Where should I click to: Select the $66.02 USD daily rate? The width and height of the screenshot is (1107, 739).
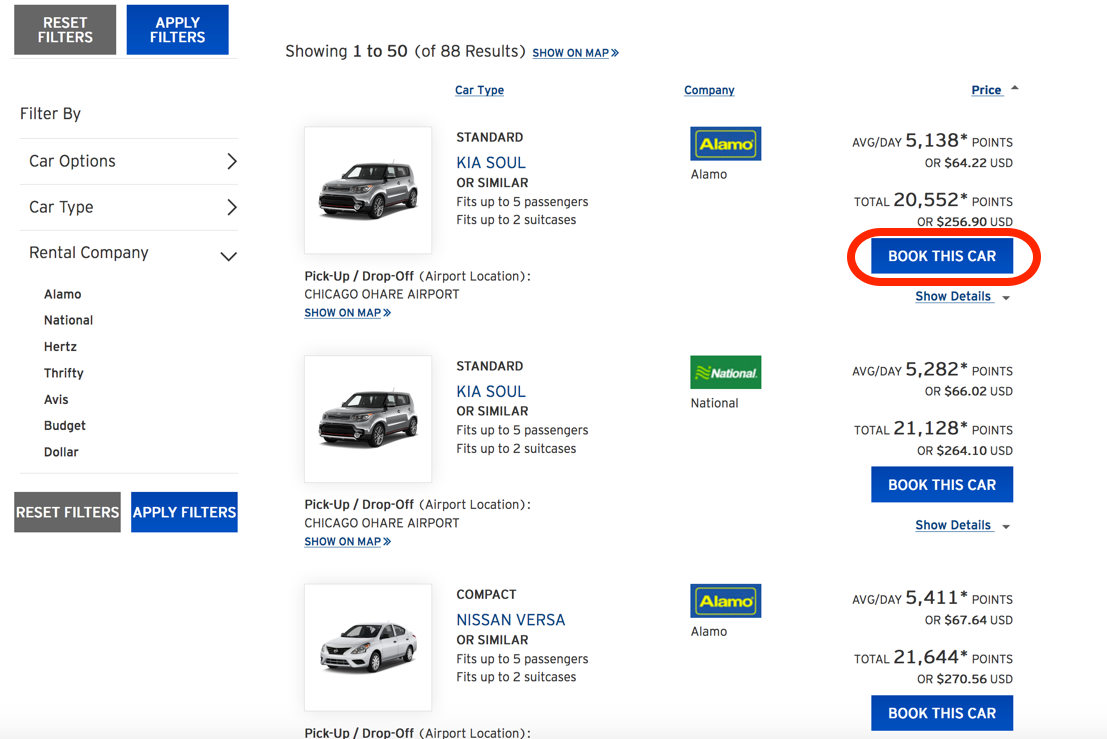(969, 392)
